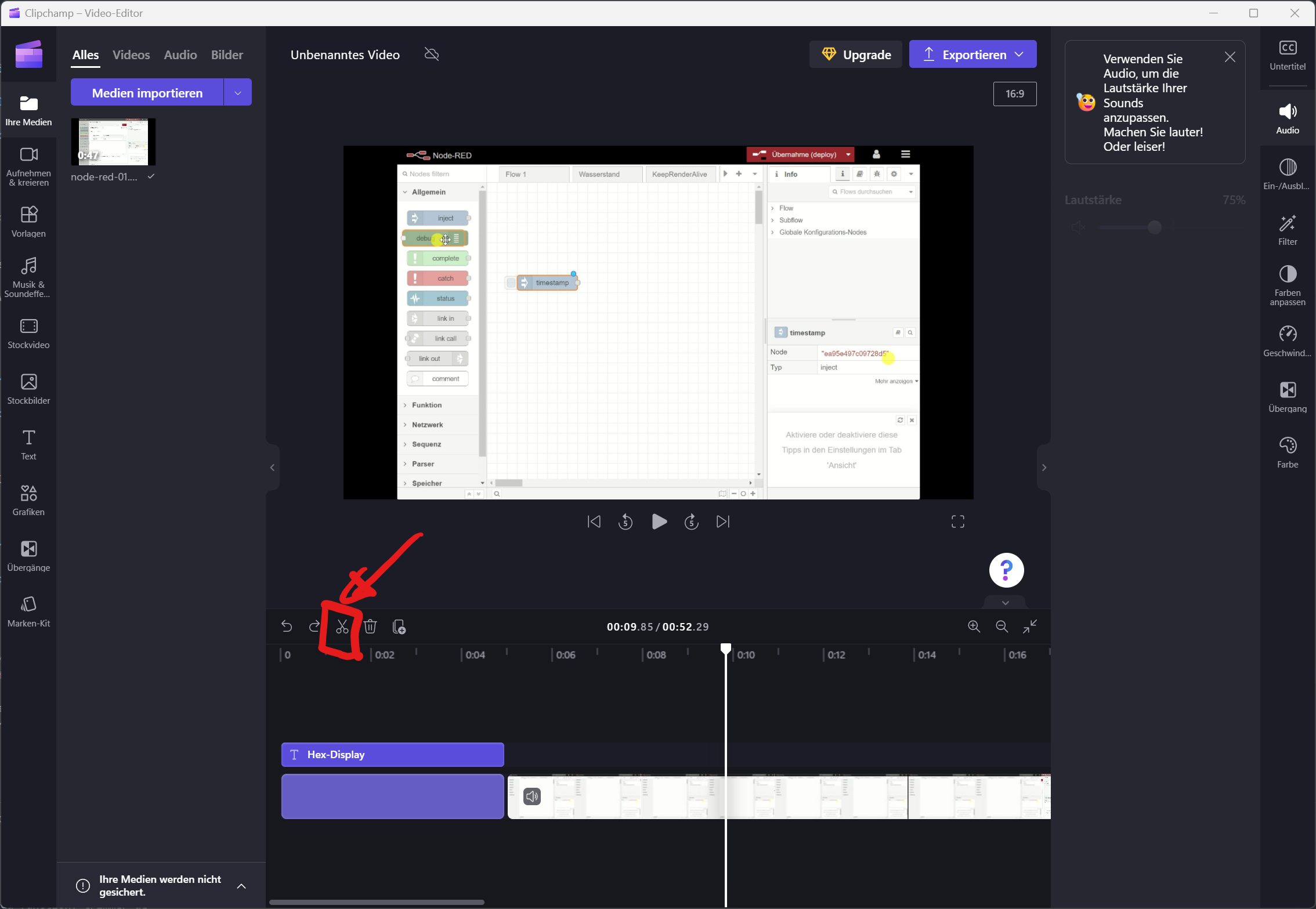Open the help question mark button

[x=1006, y=570]
